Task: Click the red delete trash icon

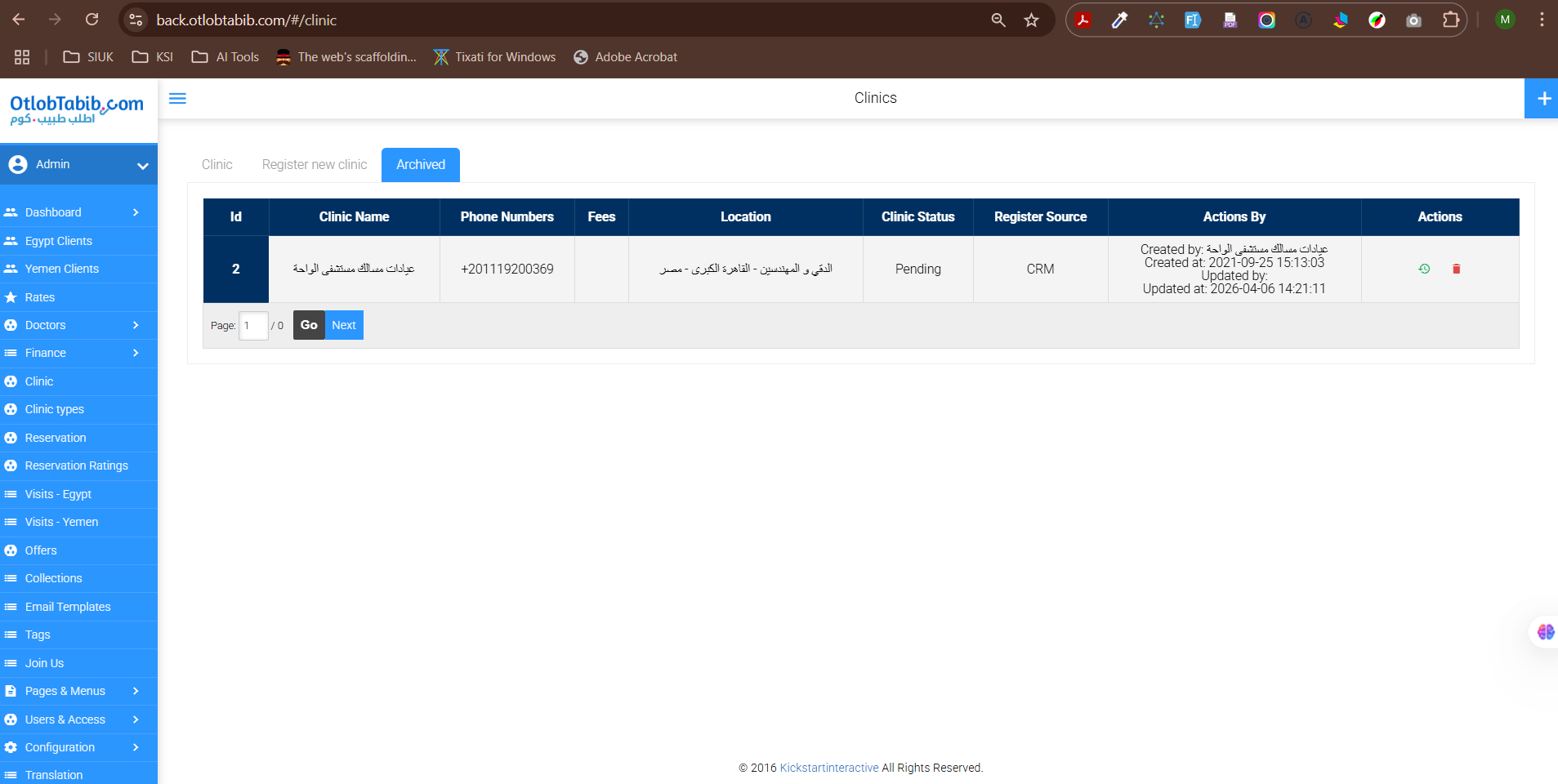Action: (1456, 269)
